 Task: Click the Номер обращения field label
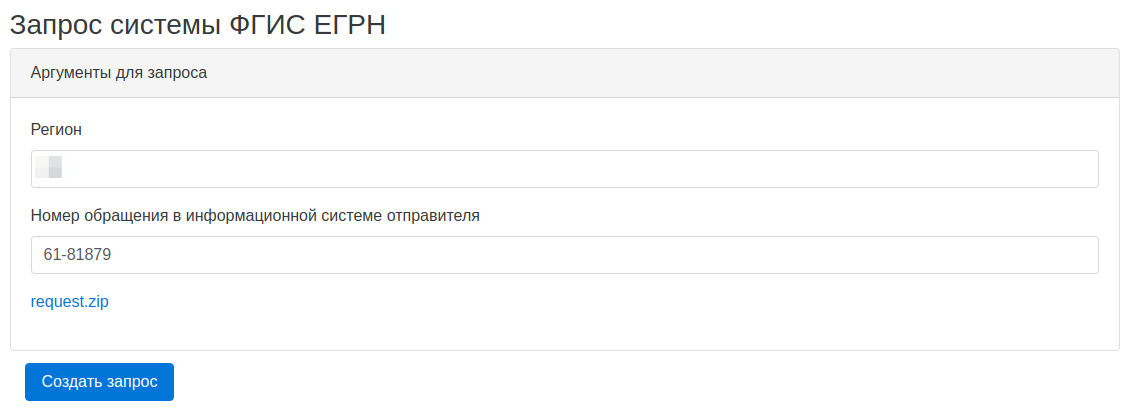click(x=255, y=215)
